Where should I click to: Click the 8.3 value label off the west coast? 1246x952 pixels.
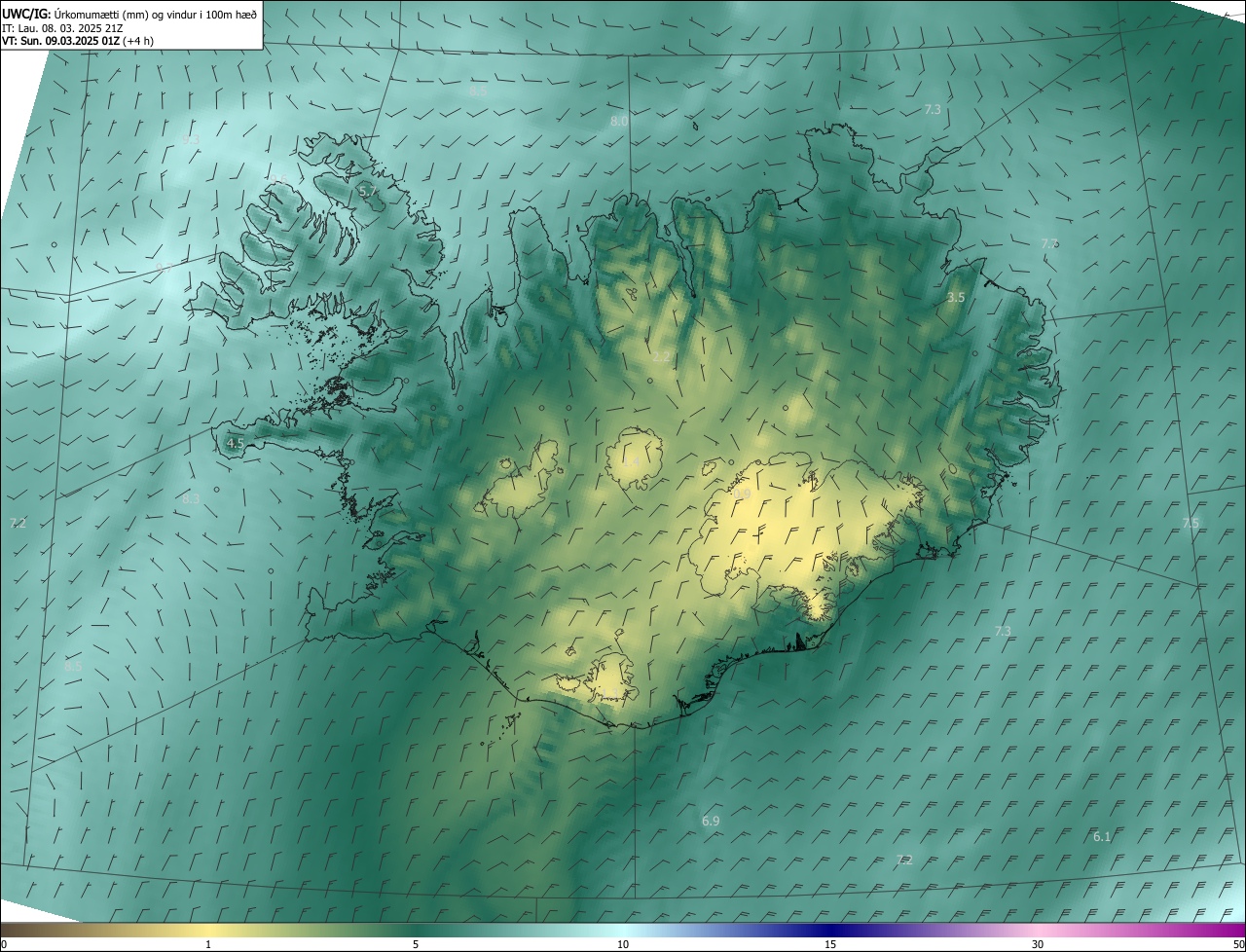(191, 498)
